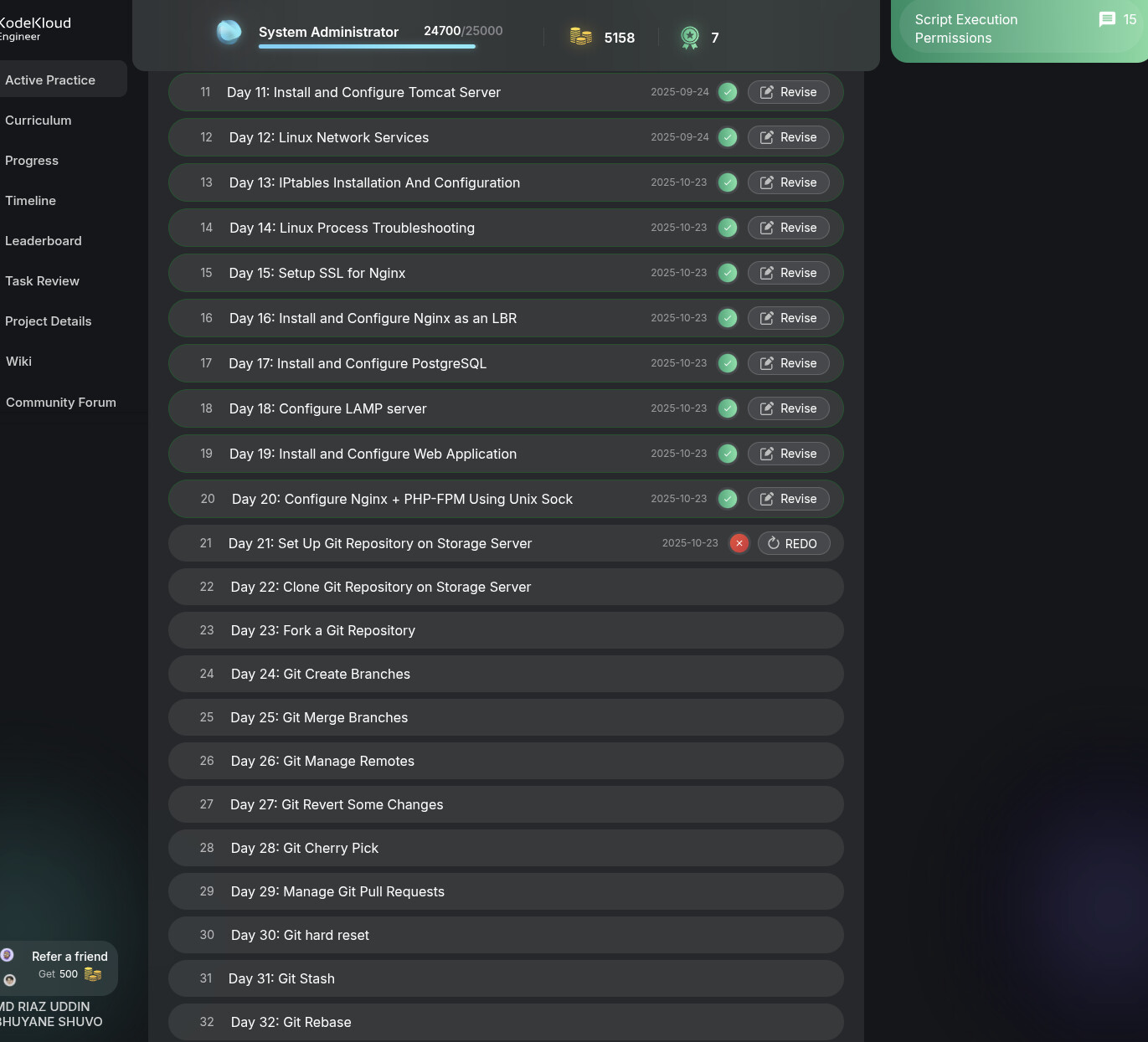
Task: Open Active Practice in sidebar
Action: [x=50, y=80]
